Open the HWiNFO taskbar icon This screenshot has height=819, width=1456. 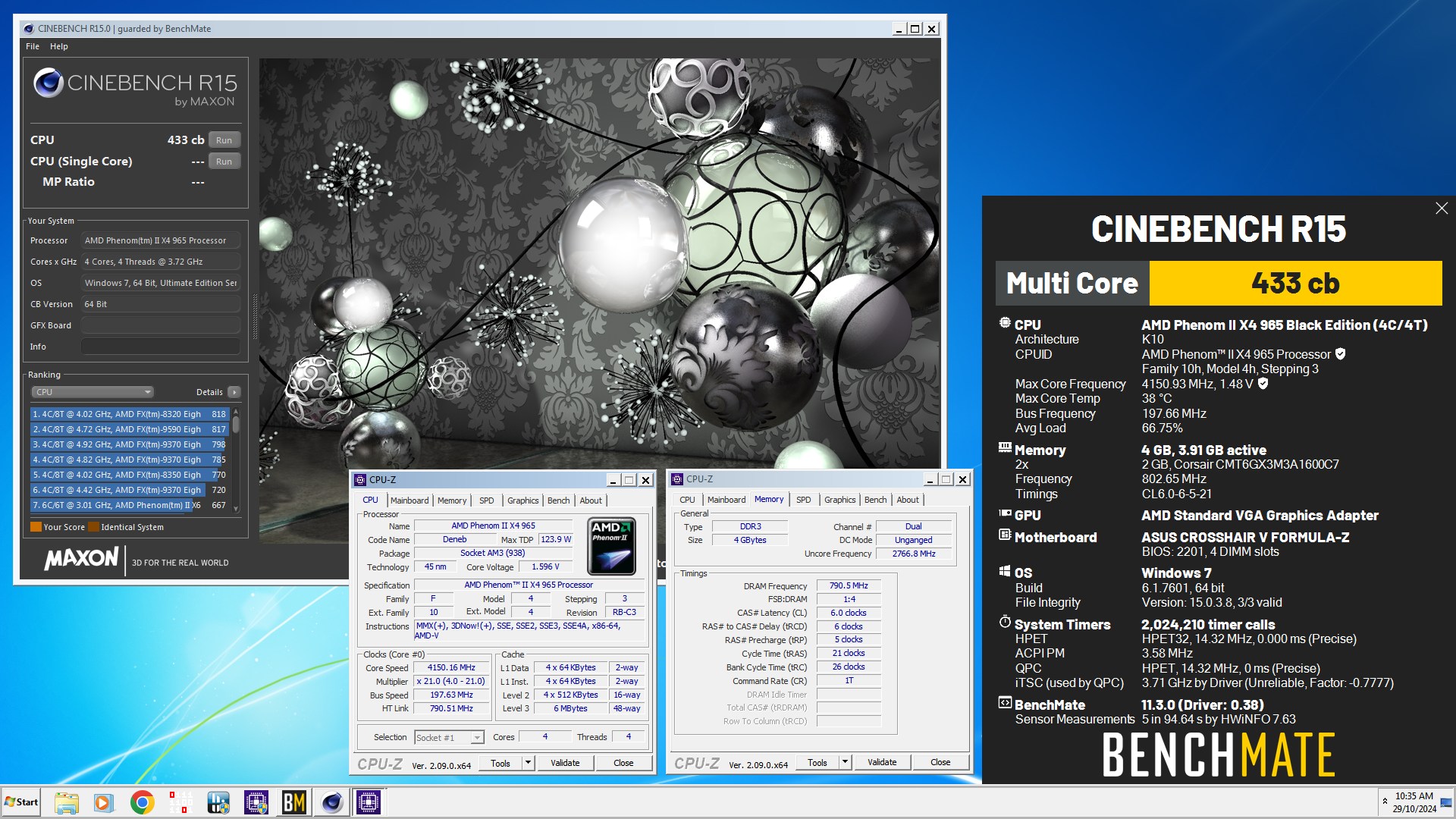coord(218,802)
